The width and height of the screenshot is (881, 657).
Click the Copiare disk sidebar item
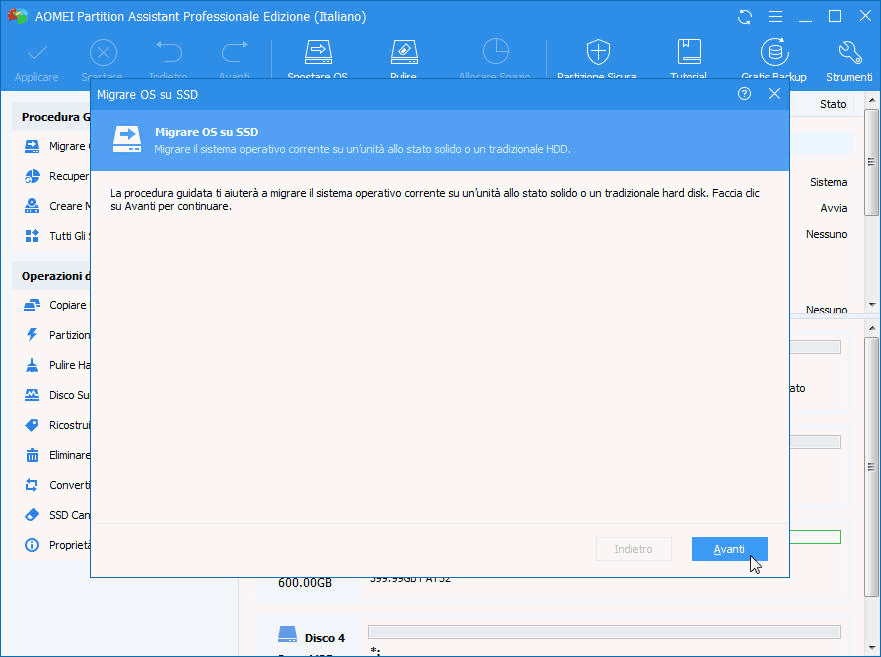click(56, 305)
